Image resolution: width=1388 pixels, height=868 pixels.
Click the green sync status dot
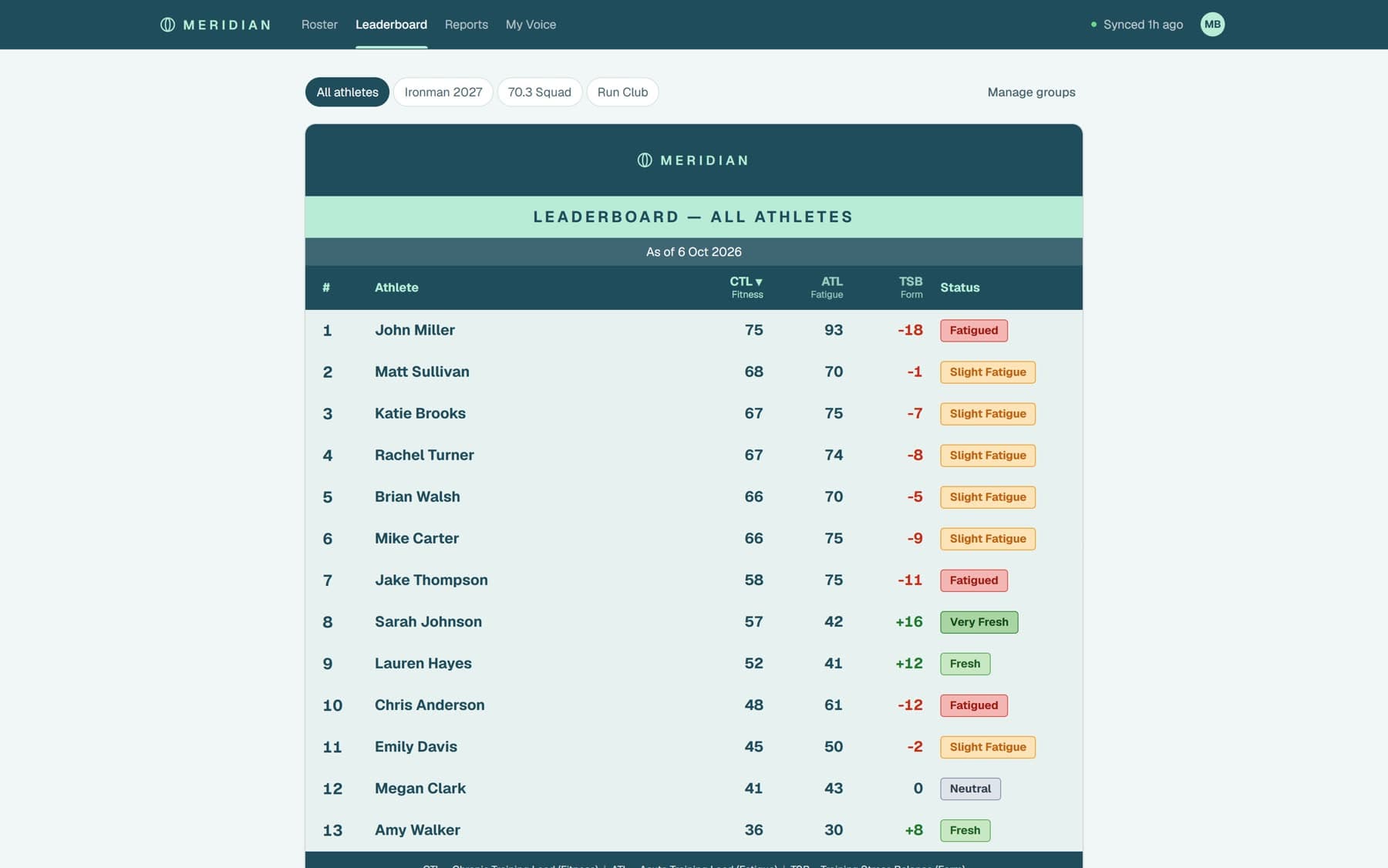click(1093, 25)
